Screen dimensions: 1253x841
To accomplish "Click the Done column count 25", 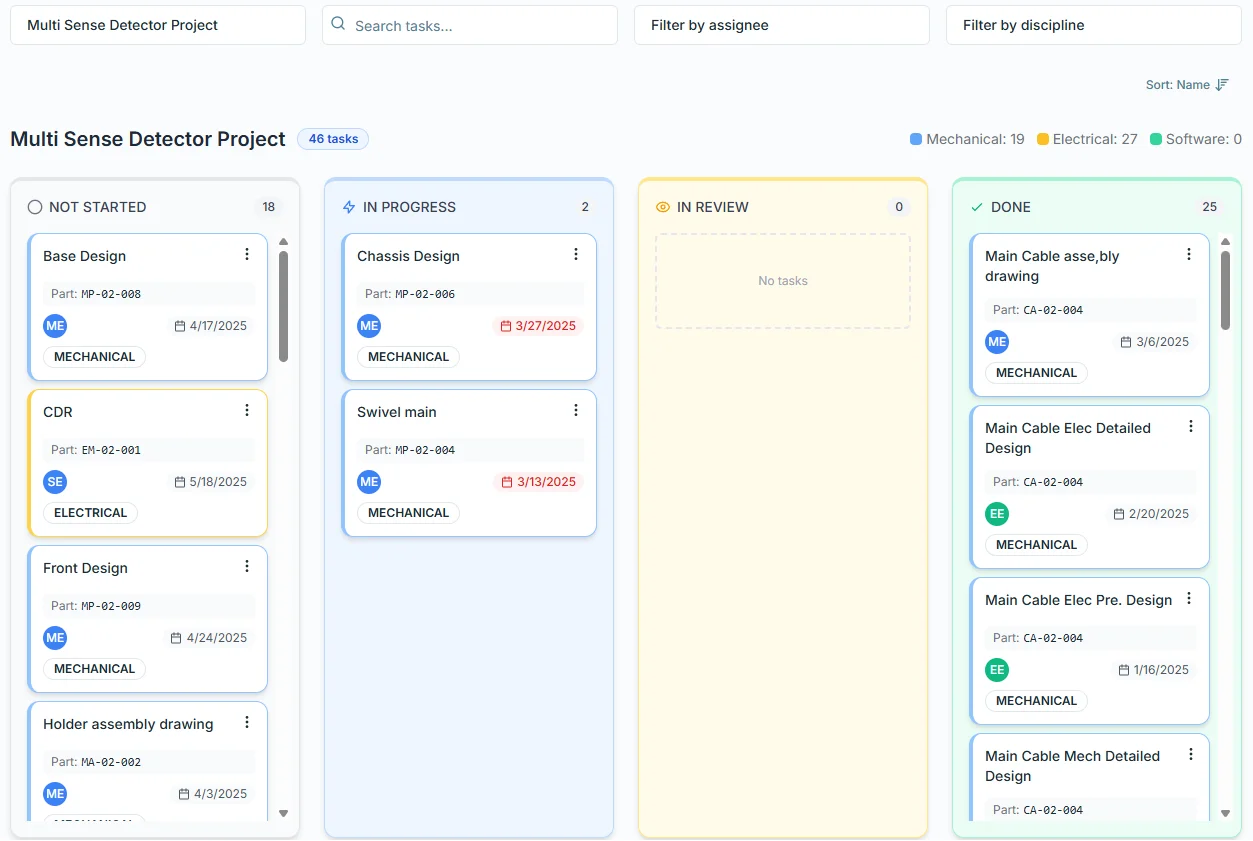I will pyautogui.click(x=1210, y=207).
